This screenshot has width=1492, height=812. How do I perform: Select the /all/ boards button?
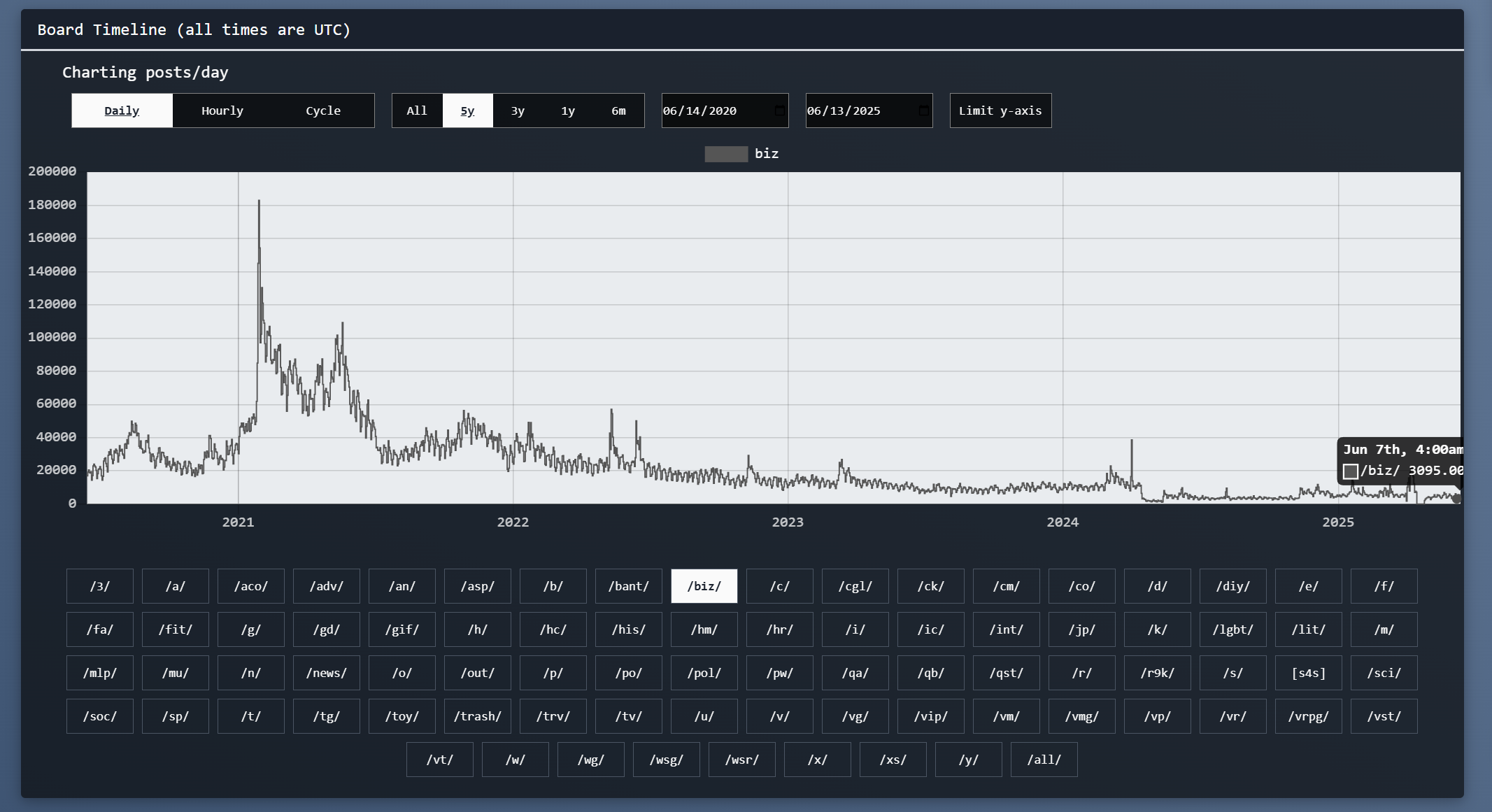pos(1044,760)
